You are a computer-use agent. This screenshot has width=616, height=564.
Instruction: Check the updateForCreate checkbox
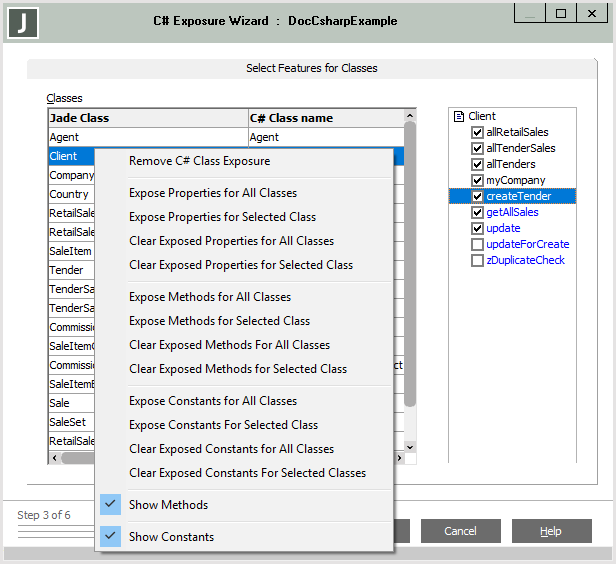click(x=477, y=244)
